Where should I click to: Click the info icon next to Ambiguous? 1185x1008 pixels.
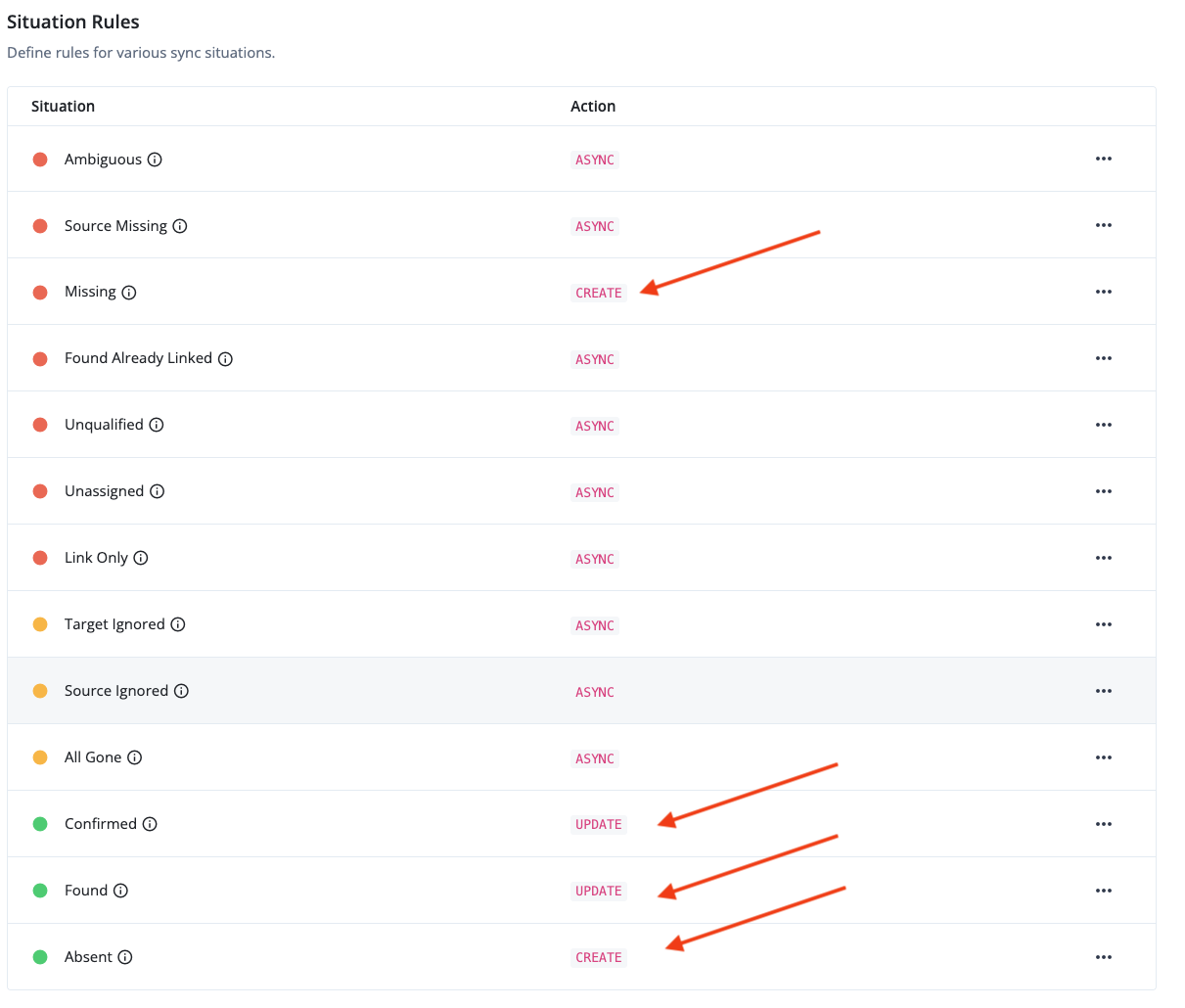(x=155, y=160)
